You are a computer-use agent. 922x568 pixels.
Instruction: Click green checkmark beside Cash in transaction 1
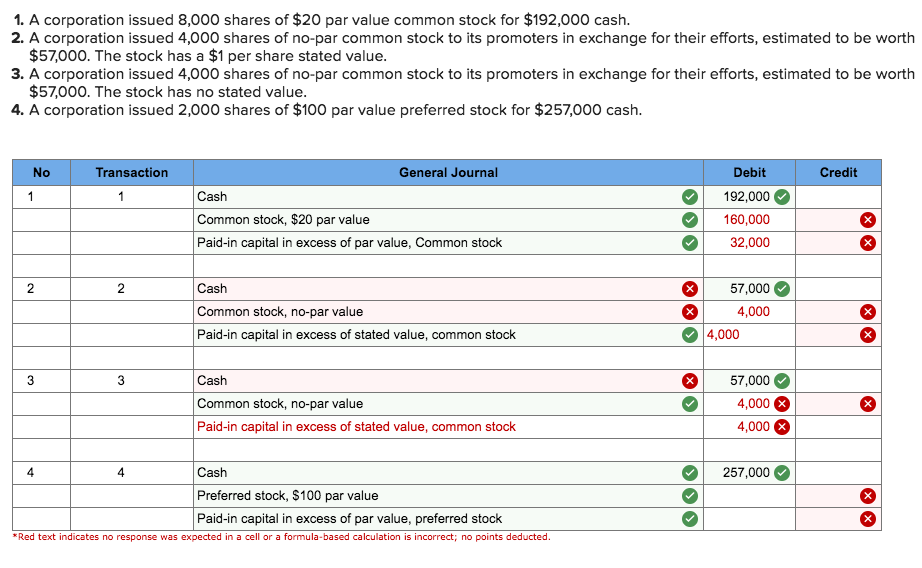[x=690, y=197]
